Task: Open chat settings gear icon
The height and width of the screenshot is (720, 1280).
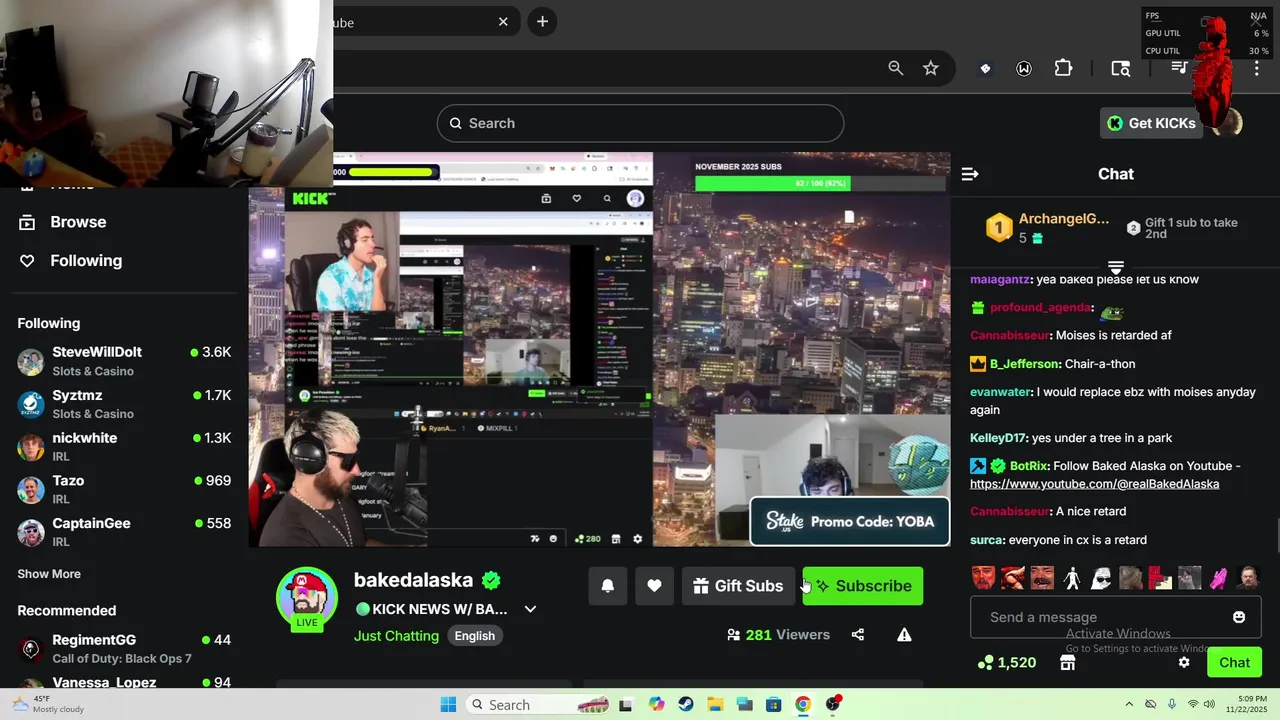Action: pyautogui.click(x=1184, y=663)
